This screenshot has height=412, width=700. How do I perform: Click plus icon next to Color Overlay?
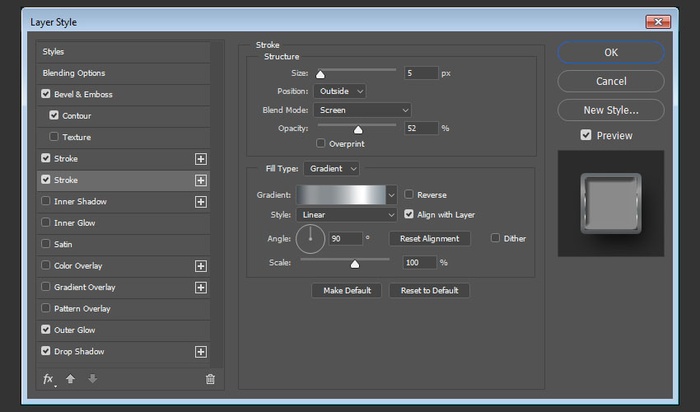pos(201,266)
